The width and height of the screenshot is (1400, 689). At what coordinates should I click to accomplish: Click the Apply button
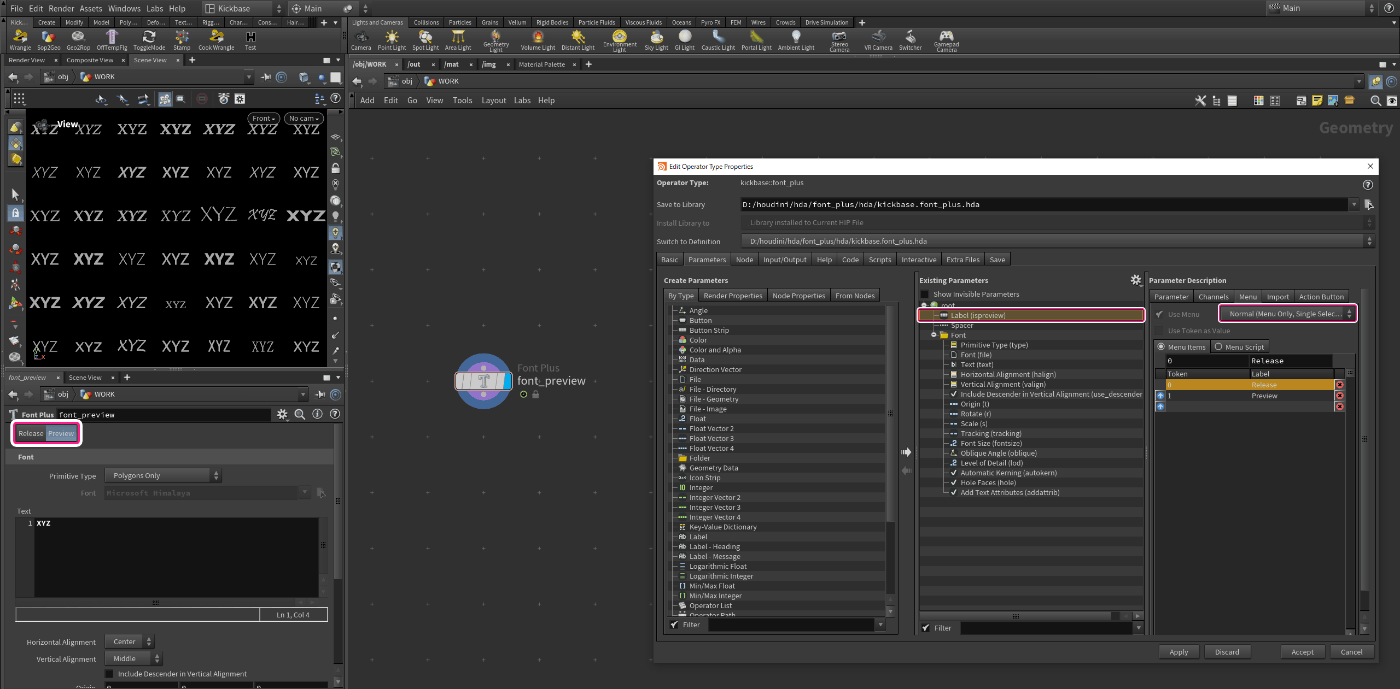[1179, 652]
